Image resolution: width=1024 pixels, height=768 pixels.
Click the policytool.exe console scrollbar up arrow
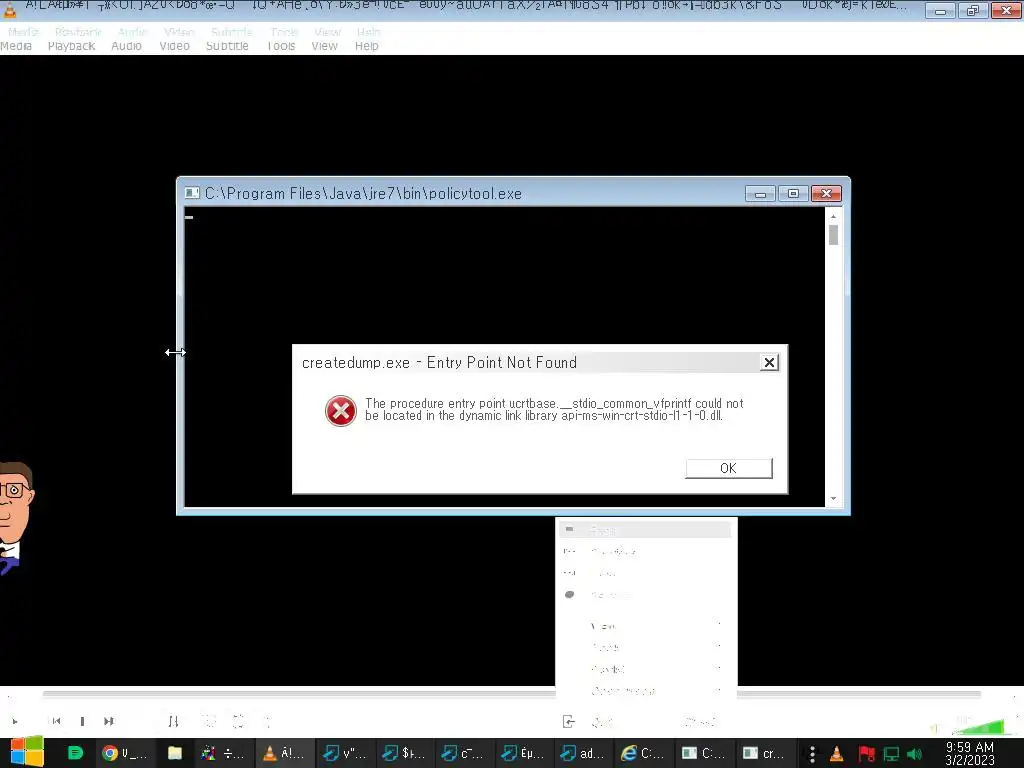click(x=833, y=216)
